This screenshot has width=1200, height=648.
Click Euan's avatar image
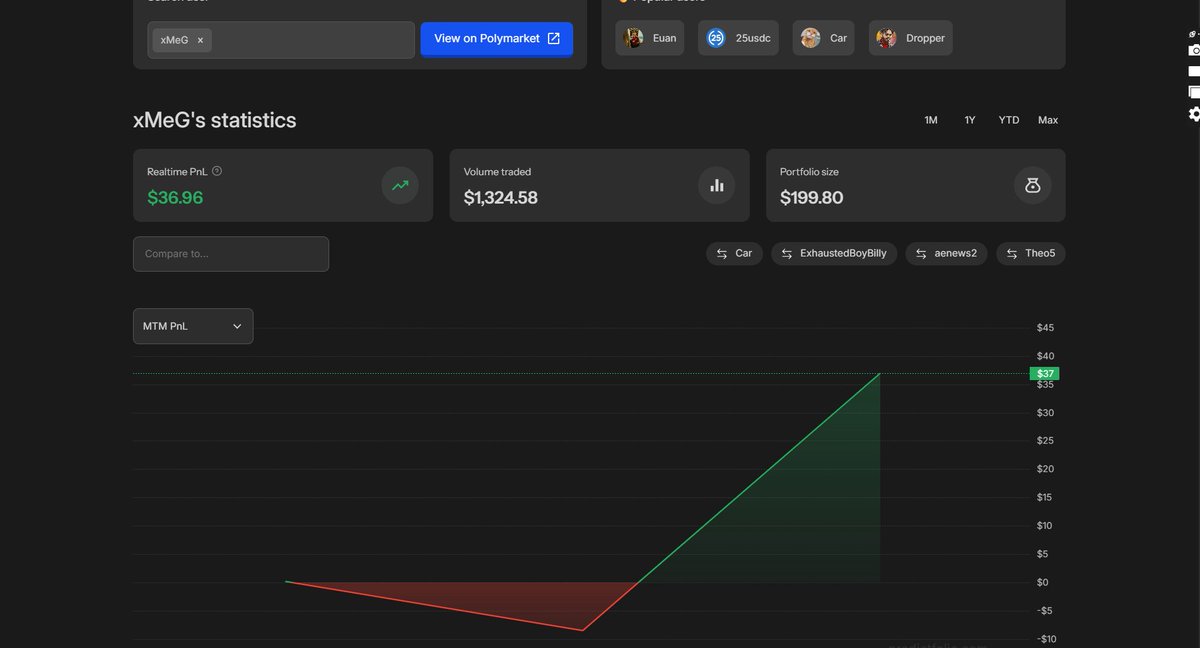(x=634, y=38)
